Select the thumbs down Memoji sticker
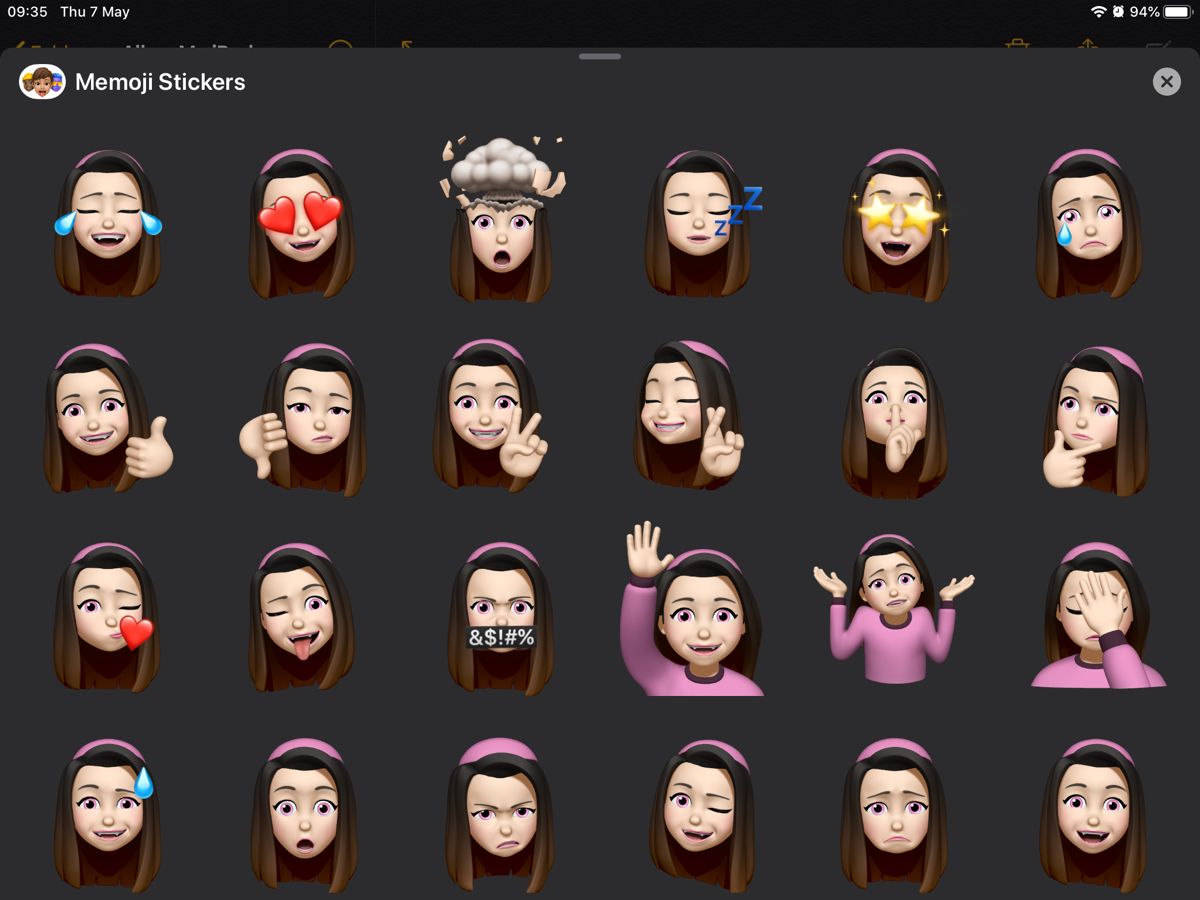The width and height of the screenshot is (1200, 900). point(301,418)
